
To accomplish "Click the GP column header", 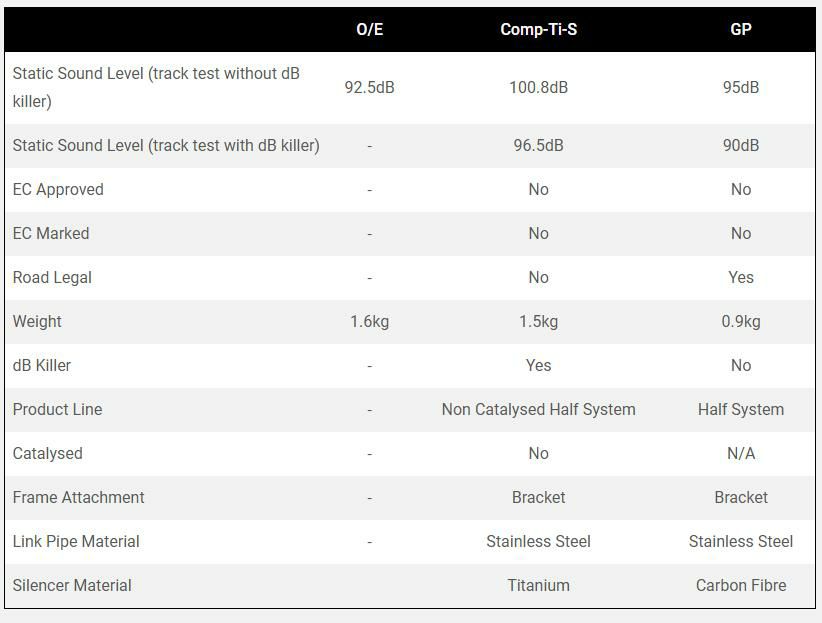I will pyautogui.click(x=740, y=29).
